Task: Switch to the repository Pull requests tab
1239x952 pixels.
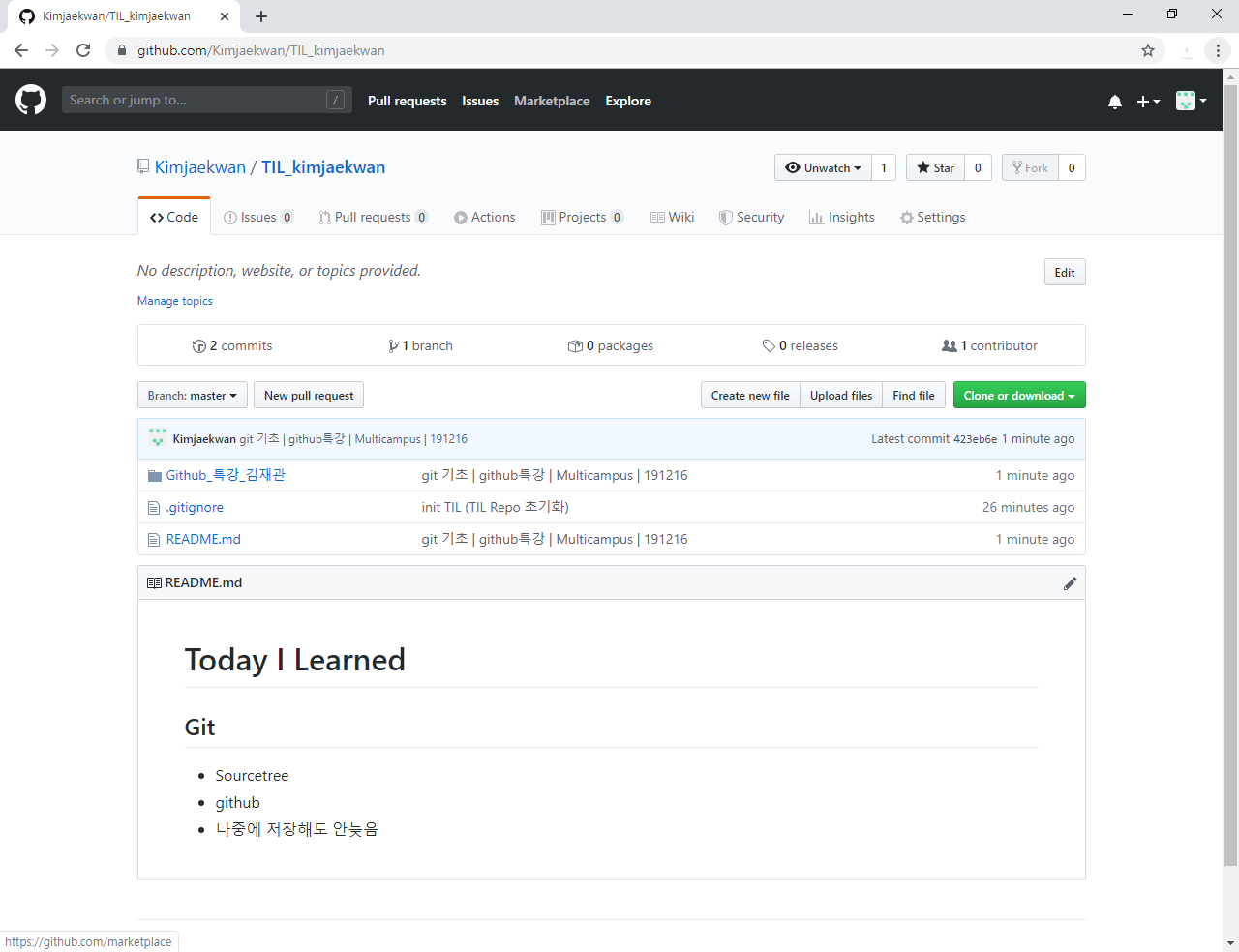Action: pyautogui.click(x=373, y=217)
